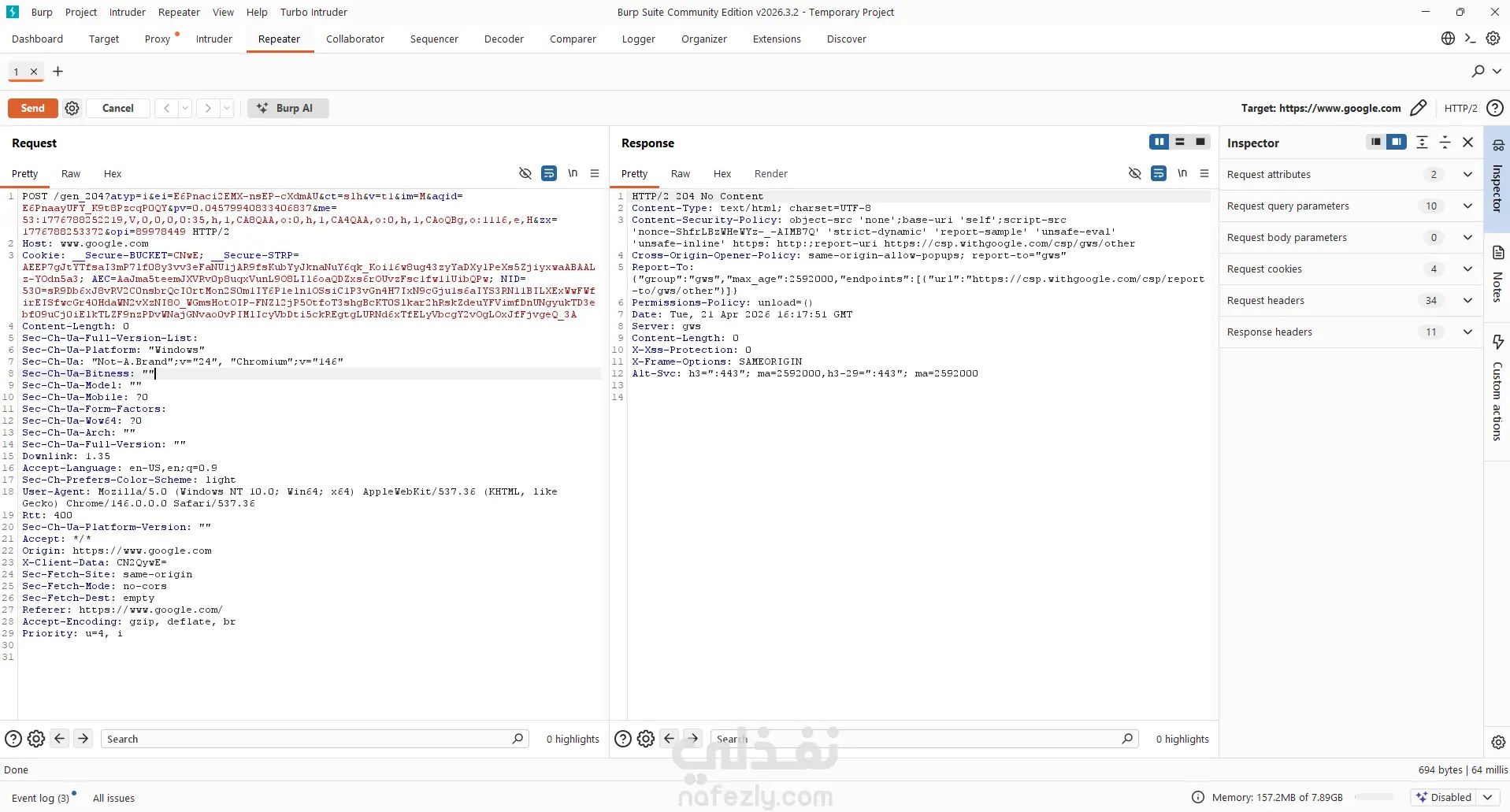Image resolution: width=1510 pixels, height=812 pixels.
Task: Open the Turbo Intruder menu
Action: [314, 12]
